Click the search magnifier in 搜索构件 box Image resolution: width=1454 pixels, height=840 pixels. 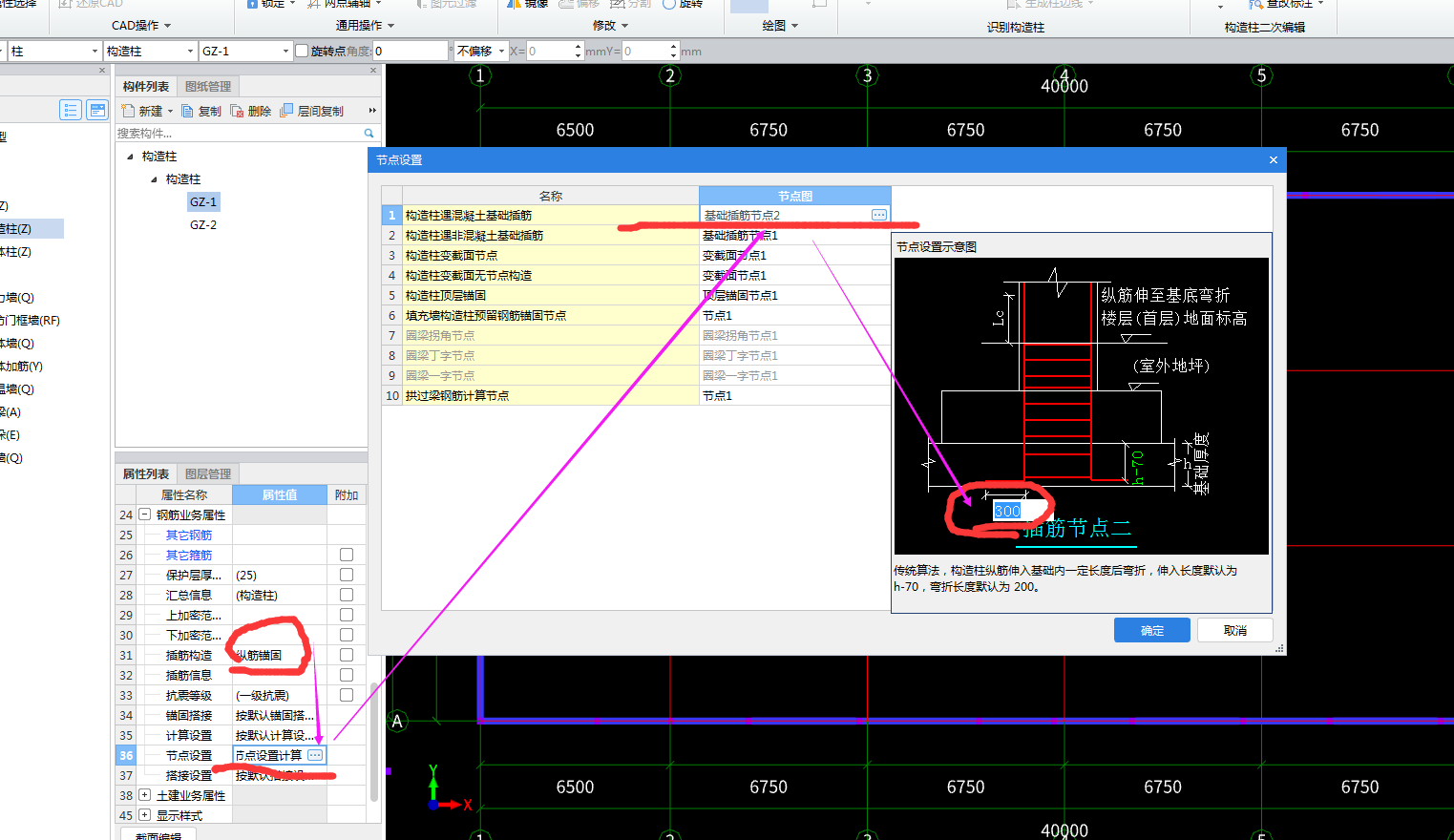click(369, 133)
